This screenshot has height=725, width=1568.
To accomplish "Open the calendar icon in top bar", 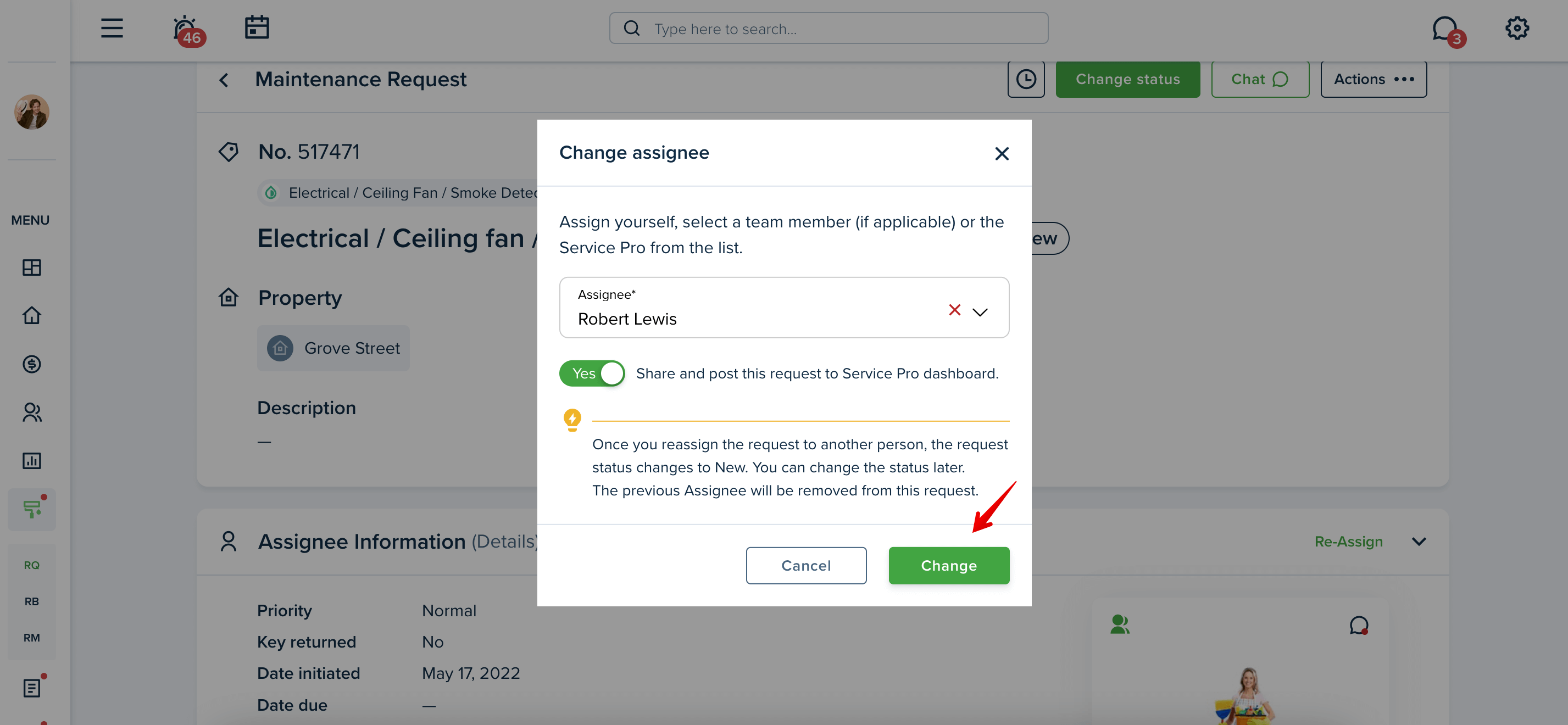I will [257, 27].
